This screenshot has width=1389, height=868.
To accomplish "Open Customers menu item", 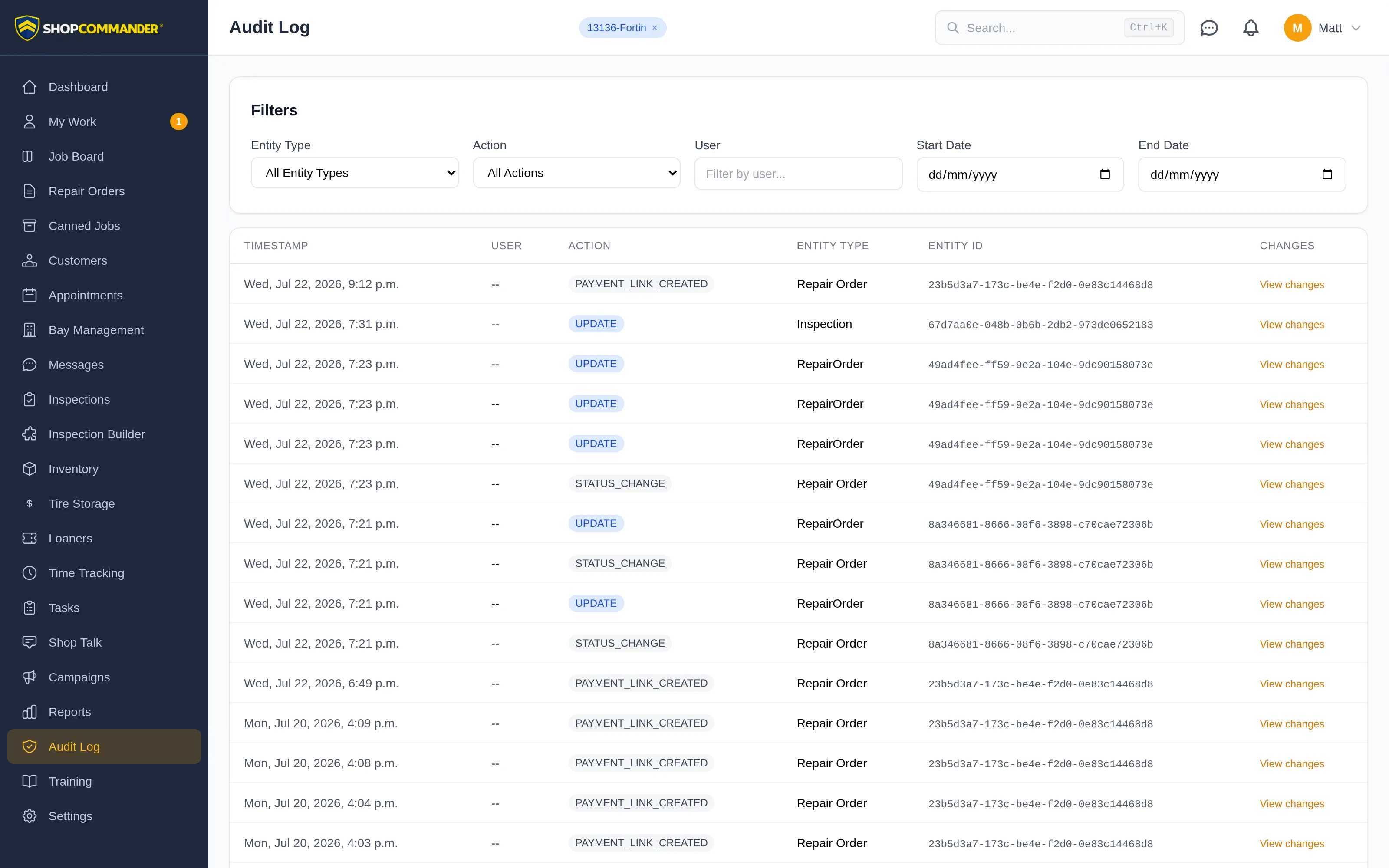I will [x=104, y=261].
